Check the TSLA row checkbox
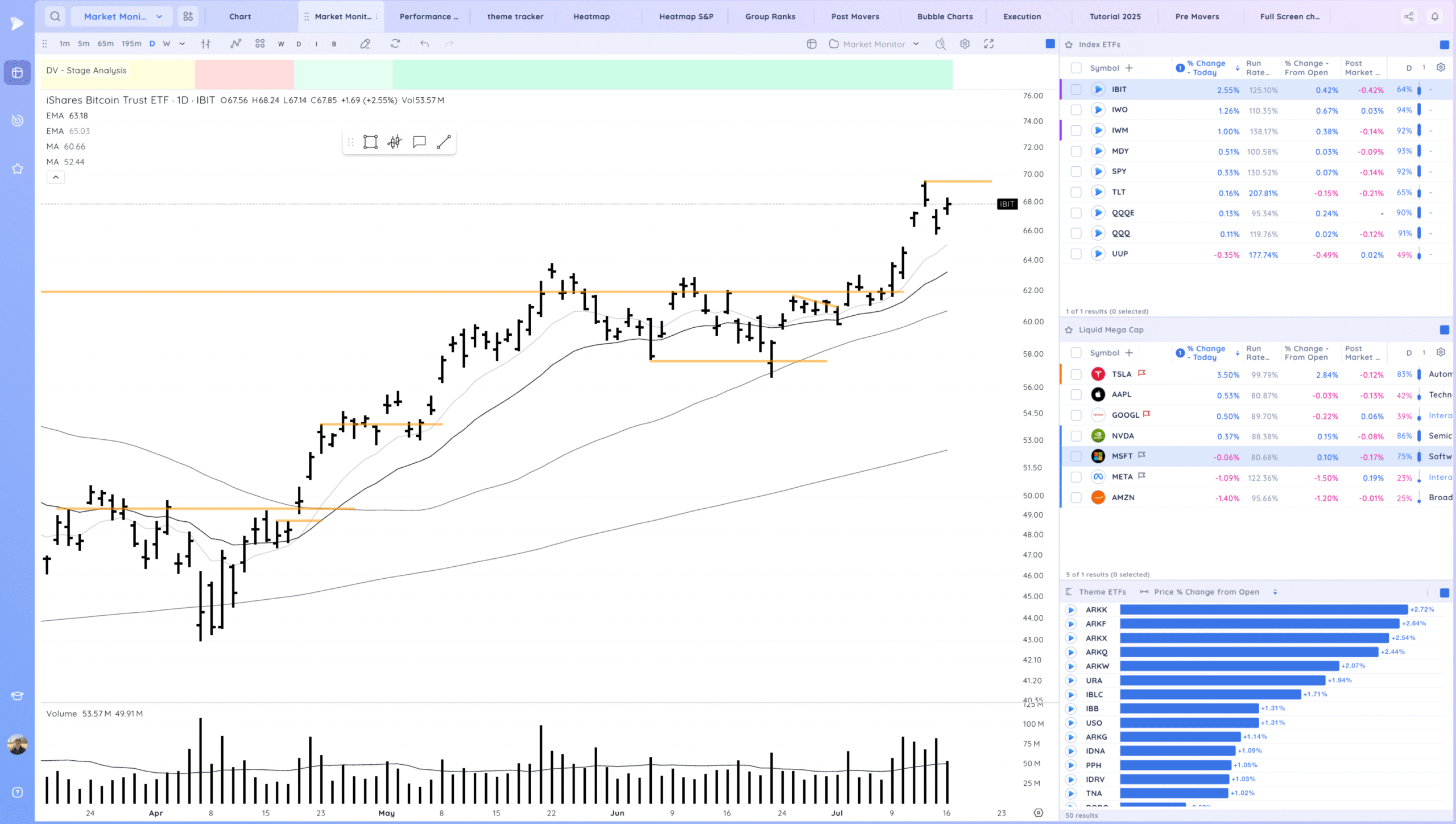 coord(1076,374)
